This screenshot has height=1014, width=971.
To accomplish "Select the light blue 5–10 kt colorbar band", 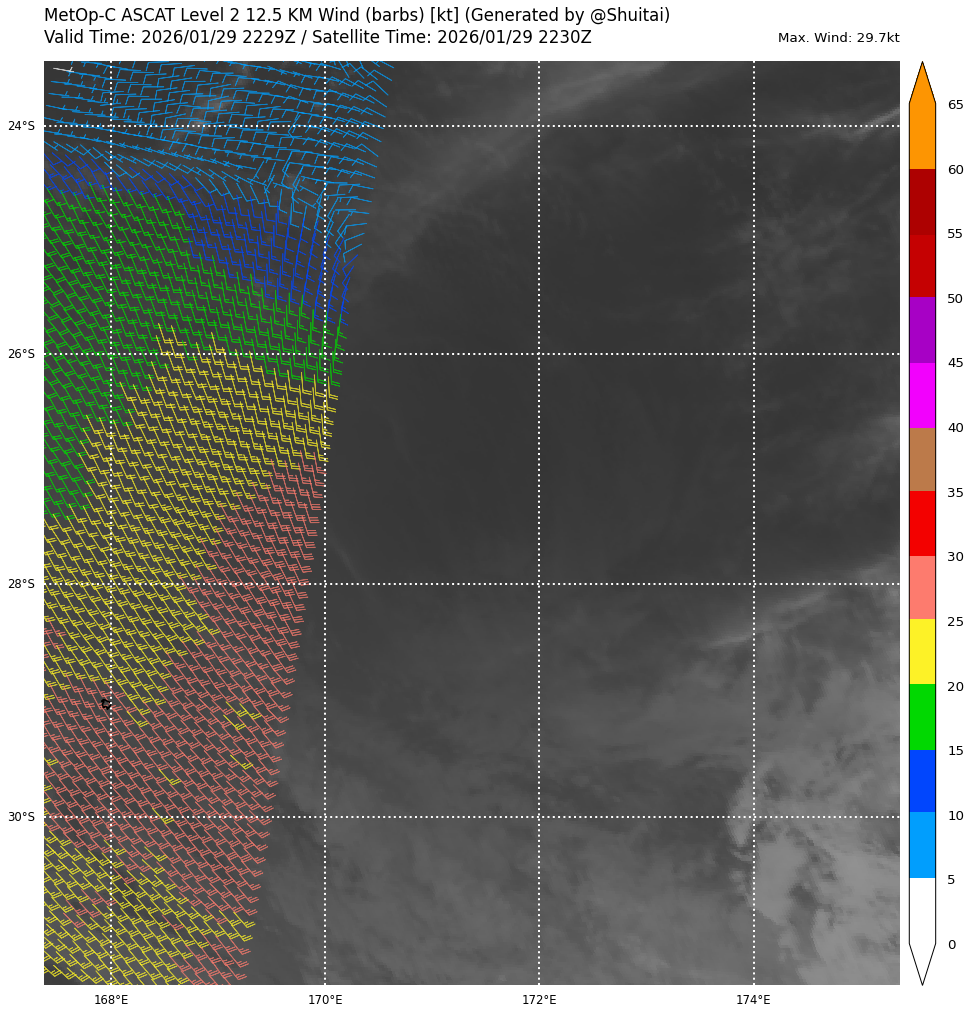I will coord(922,846).
